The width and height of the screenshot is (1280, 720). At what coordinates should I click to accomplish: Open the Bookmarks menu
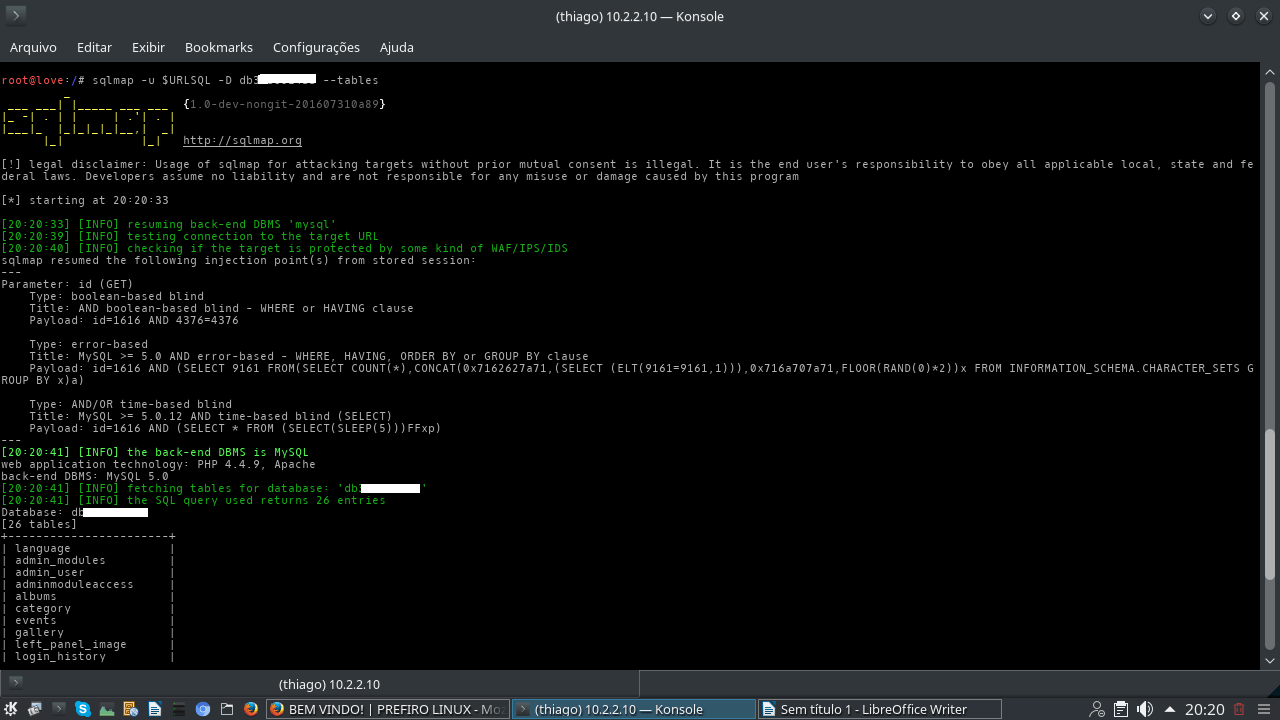click(x=219, y=47)
